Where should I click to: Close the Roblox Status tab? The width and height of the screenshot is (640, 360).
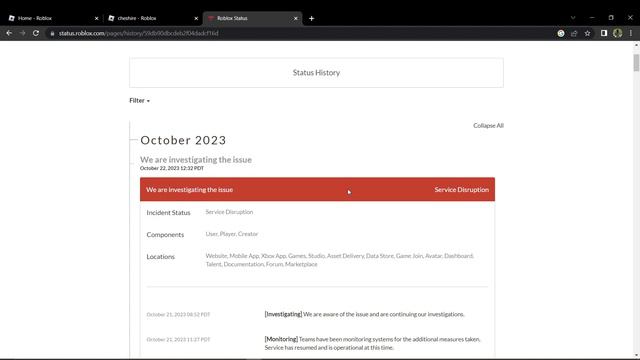tap(296, 18)
